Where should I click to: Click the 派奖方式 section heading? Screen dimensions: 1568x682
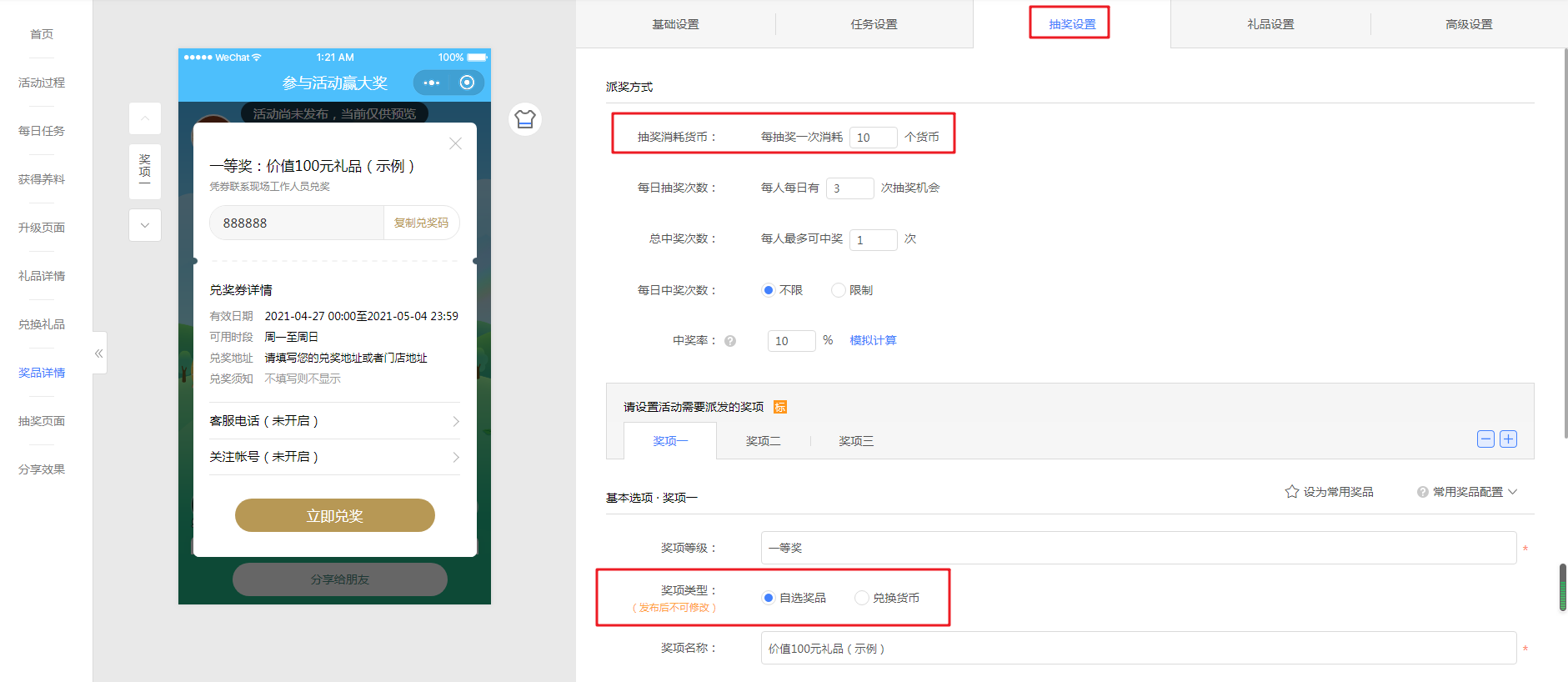point(629,87)
